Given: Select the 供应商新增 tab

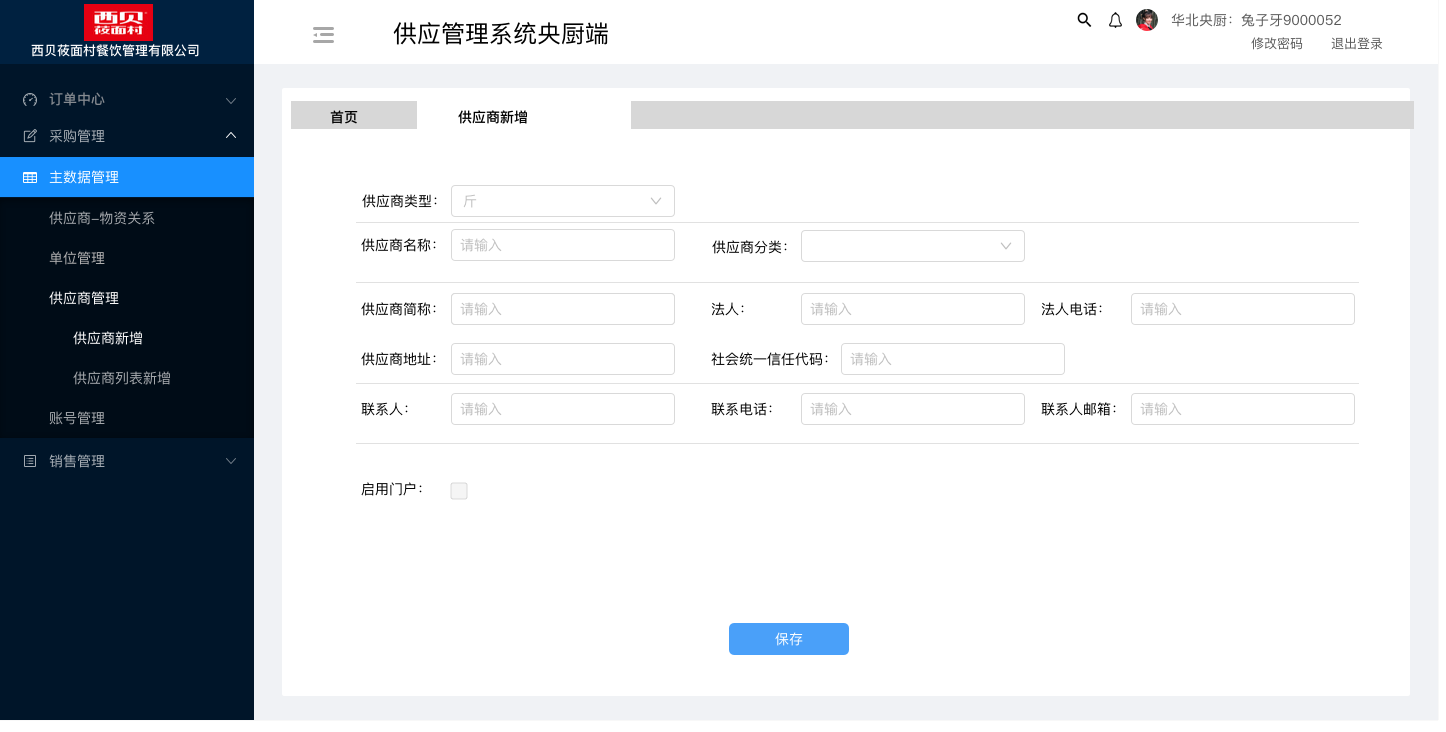Looking at the screenshot, I should (493, 117).
